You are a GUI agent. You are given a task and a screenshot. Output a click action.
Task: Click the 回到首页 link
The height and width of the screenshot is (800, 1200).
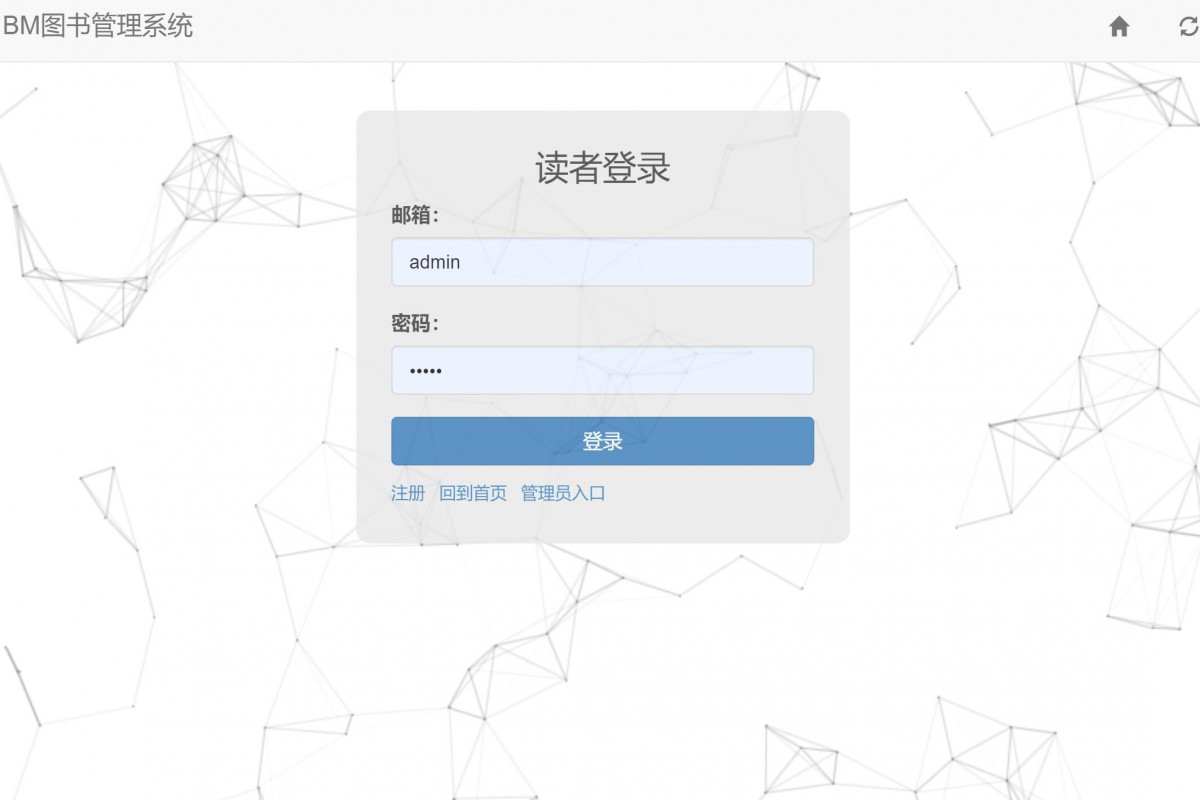point(470,493)
